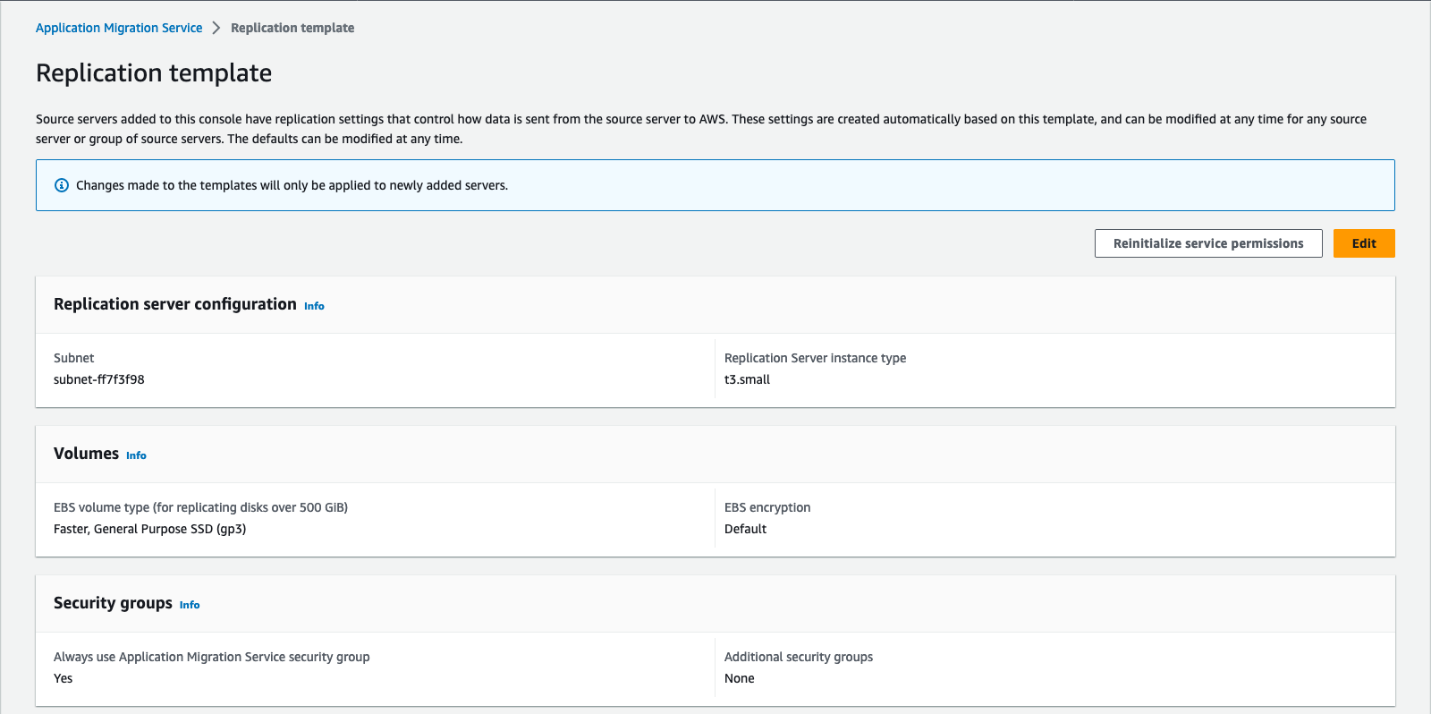Open the Application Migration Service breadcrumb link
This screenshot has width=1431, height=714.
pyautogui.click(x=119, y=28)
